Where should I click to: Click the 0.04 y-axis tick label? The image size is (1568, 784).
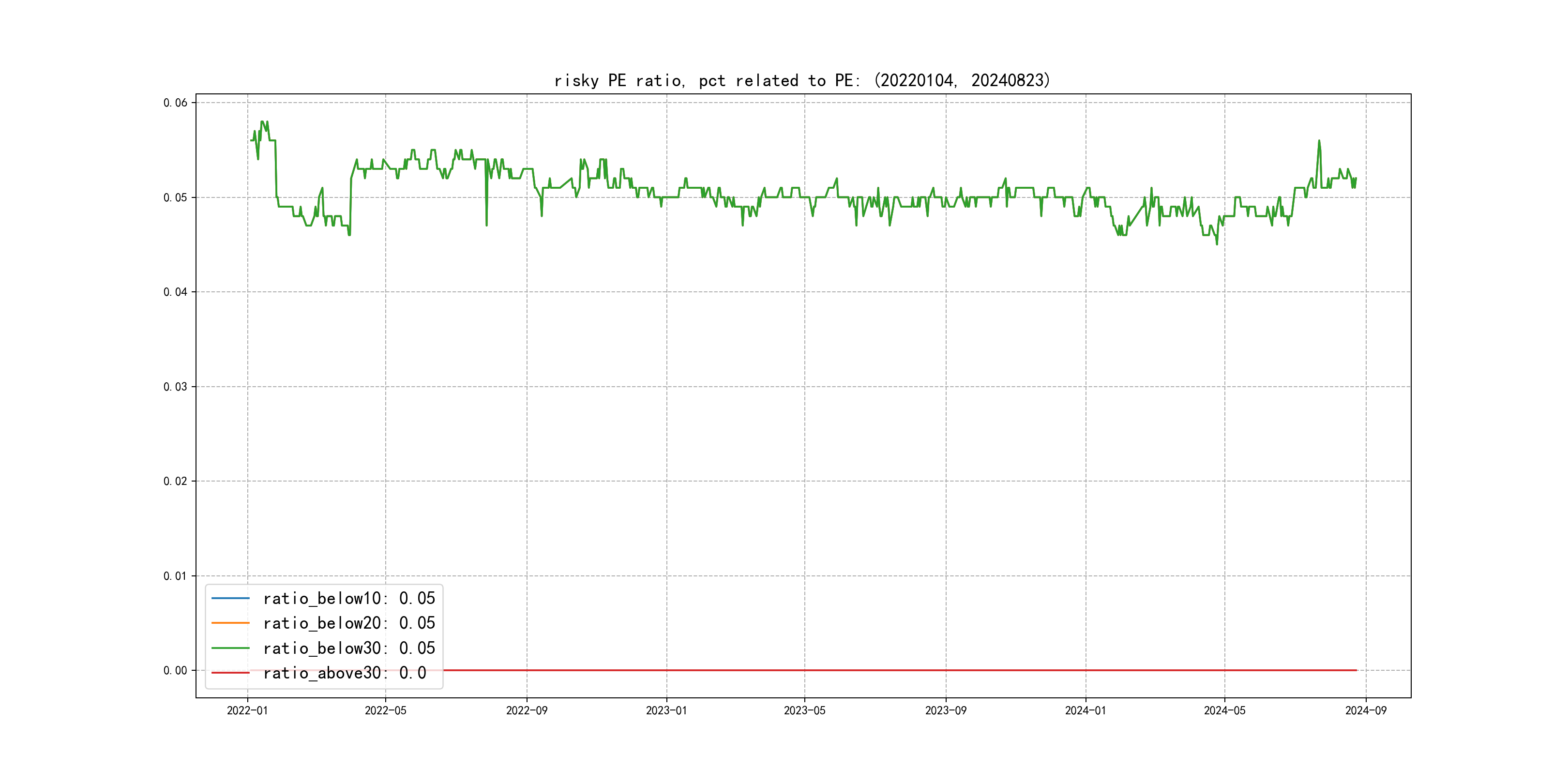point(175,292)
